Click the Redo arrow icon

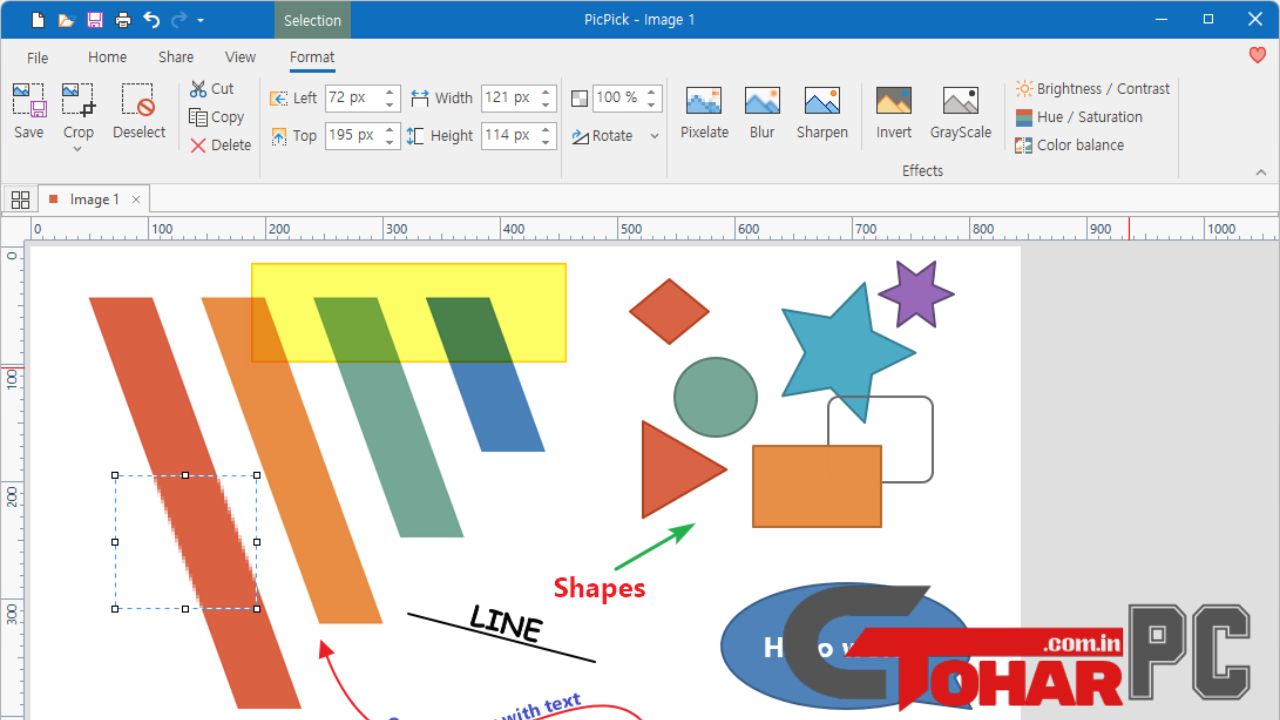(x=179, y=20)
